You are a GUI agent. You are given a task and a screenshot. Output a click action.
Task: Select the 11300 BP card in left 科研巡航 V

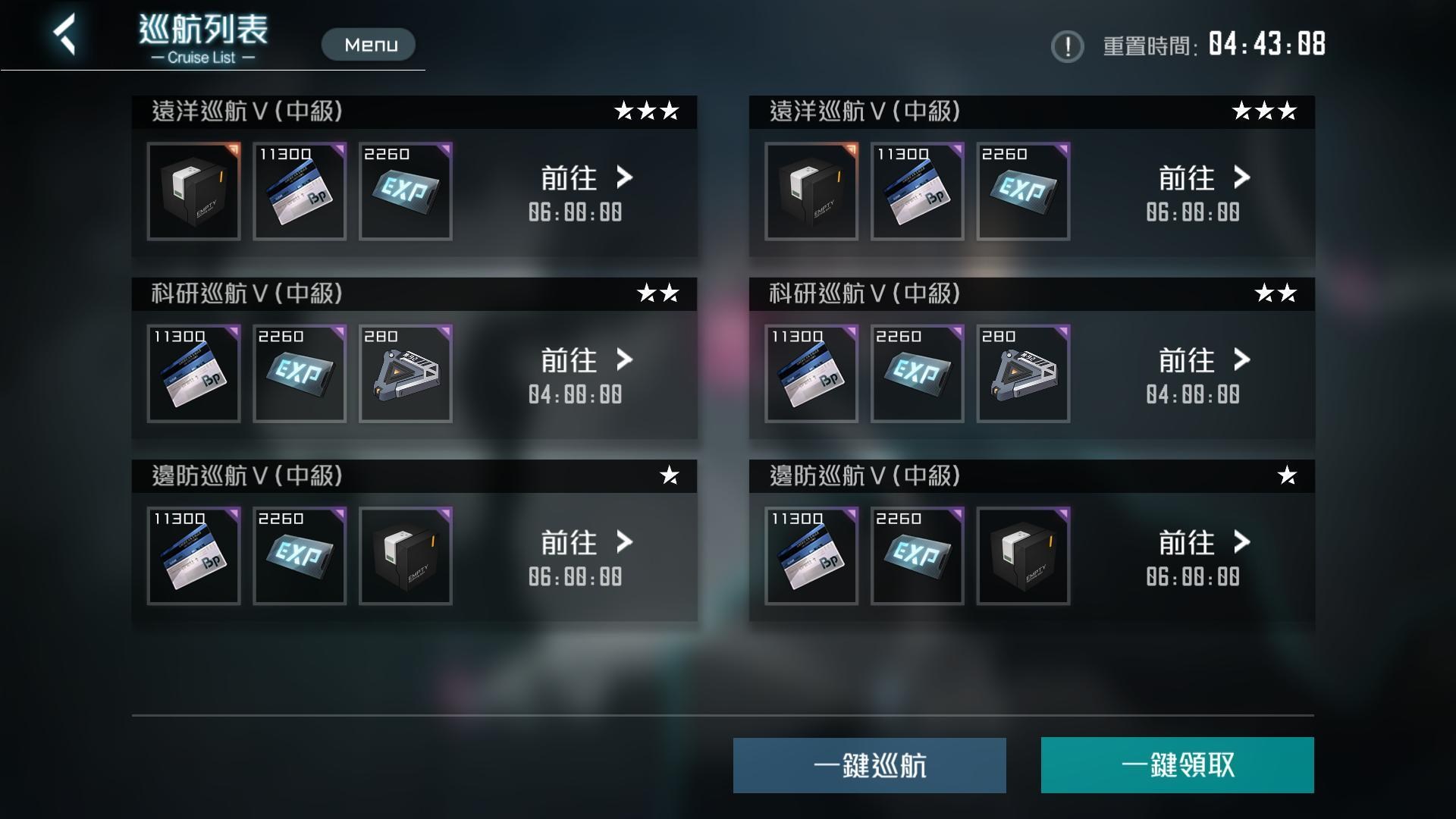[x=193, y=374]
